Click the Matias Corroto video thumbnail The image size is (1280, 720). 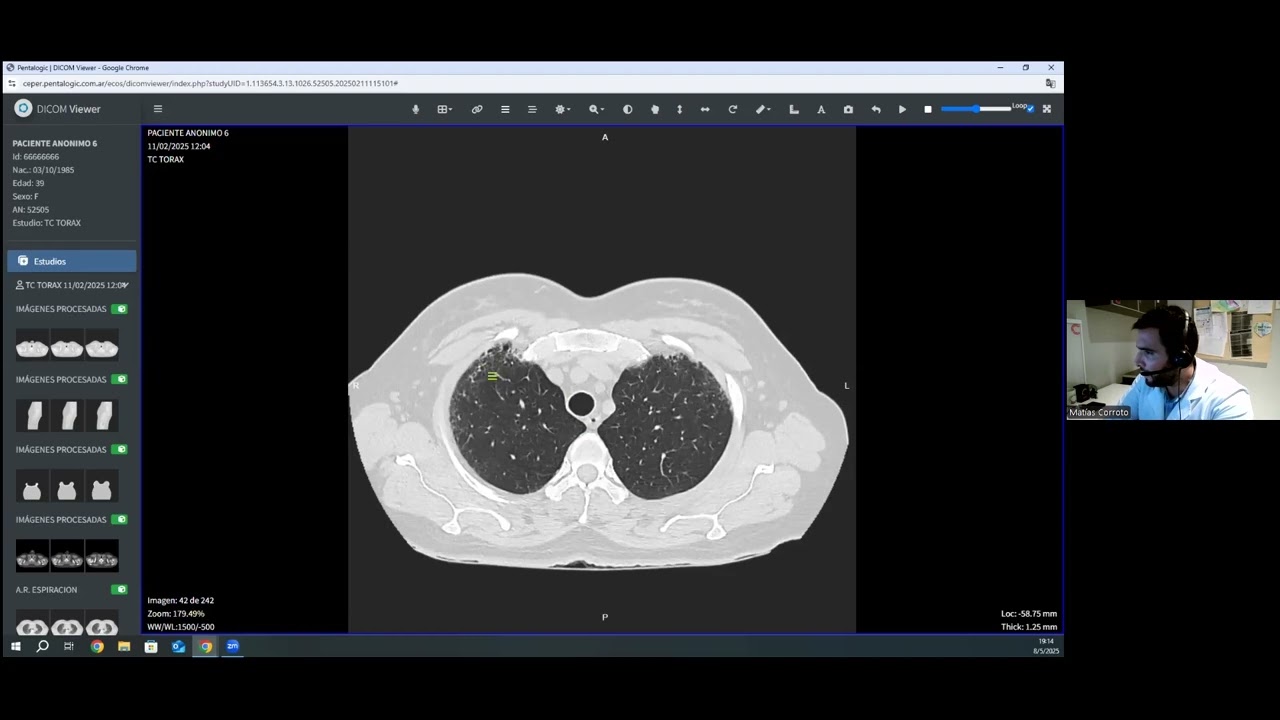1173,360
